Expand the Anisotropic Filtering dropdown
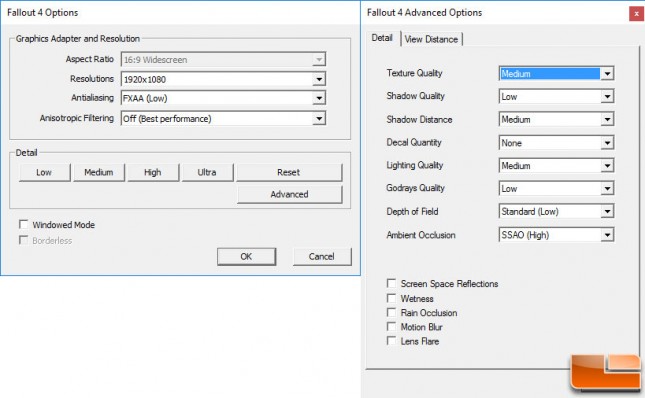This screenshot has width=645, height=398. click(223, 118)
